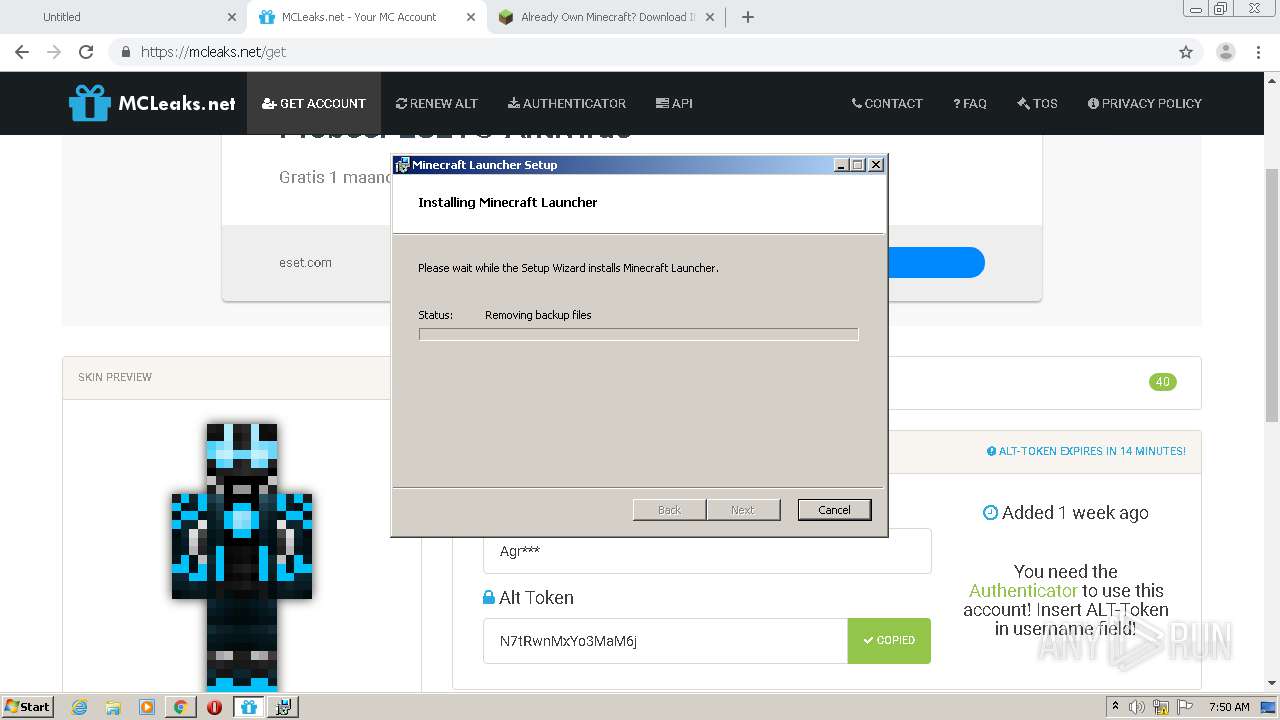Open the FAQ page
Image resolution: width=1280 pixels, height=720 pixels.
coord(970,103)
